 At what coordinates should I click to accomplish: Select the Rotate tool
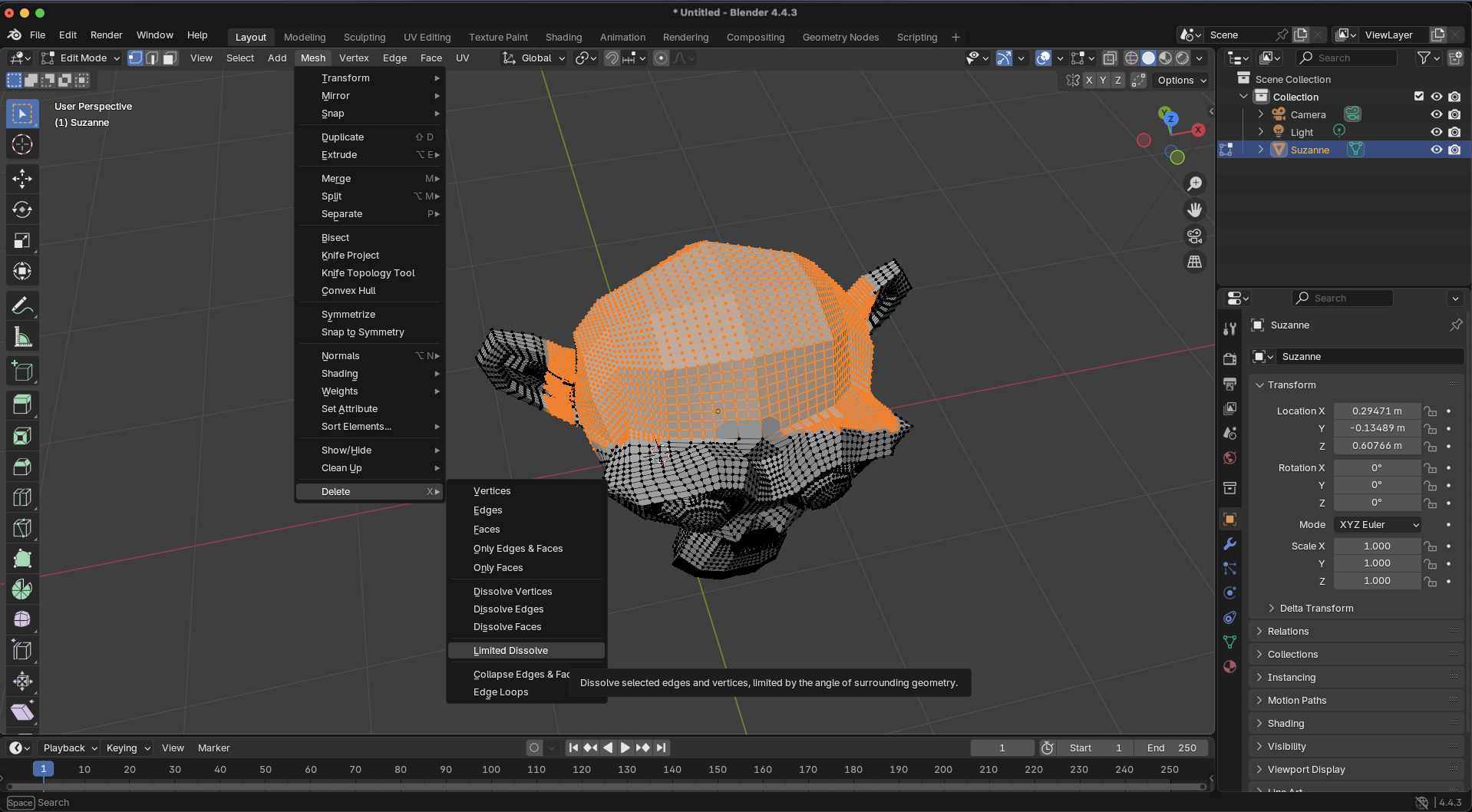[x=22, y=210]
